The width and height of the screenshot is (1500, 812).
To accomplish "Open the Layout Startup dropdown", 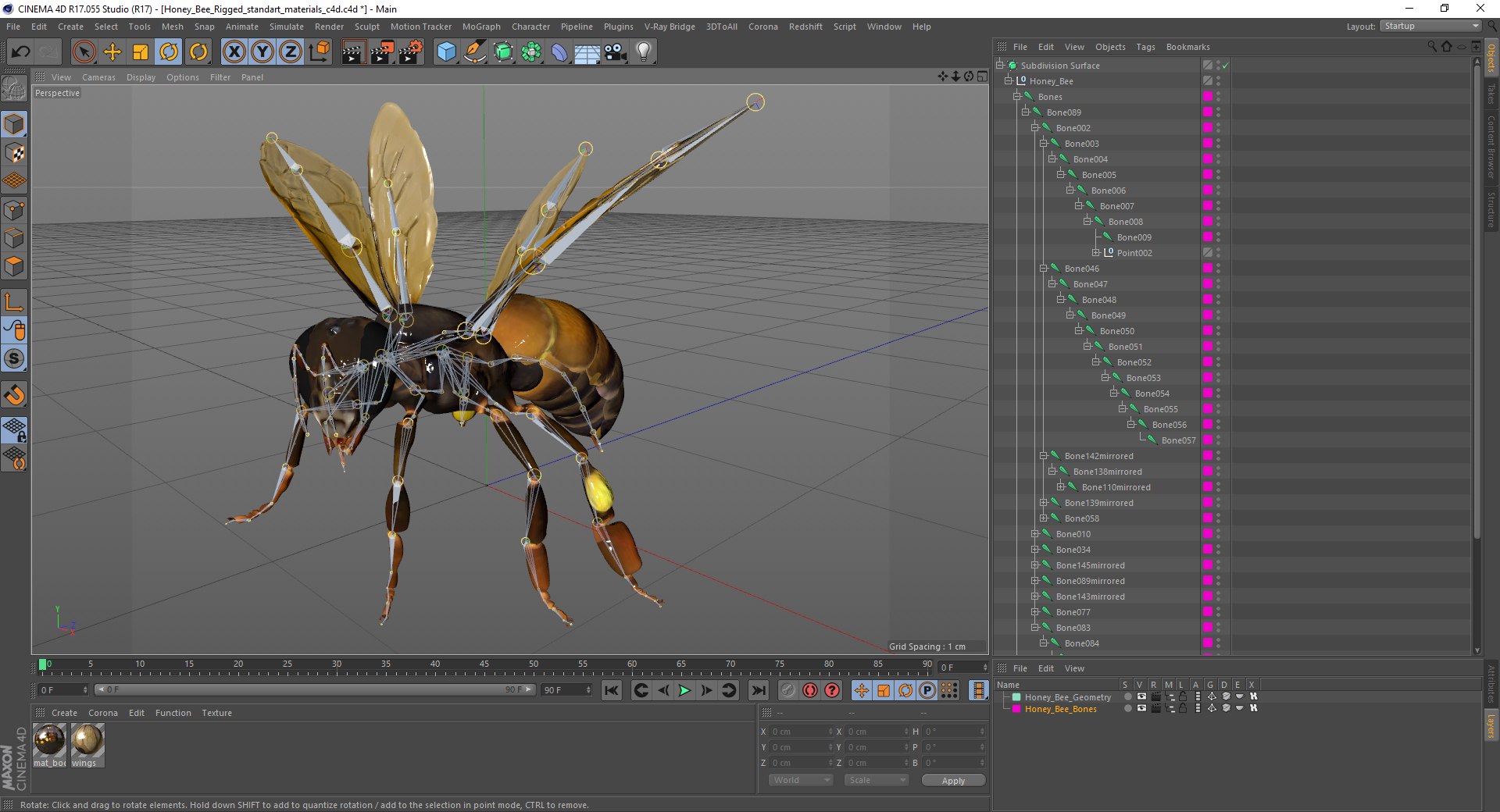I will click(1430, 26).
